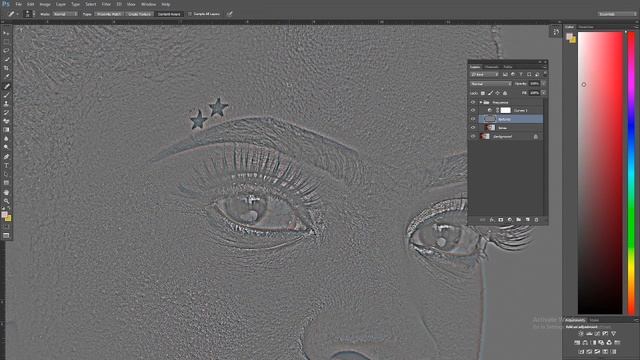Select the Lasso tool
640x360 pixels.
6,51
